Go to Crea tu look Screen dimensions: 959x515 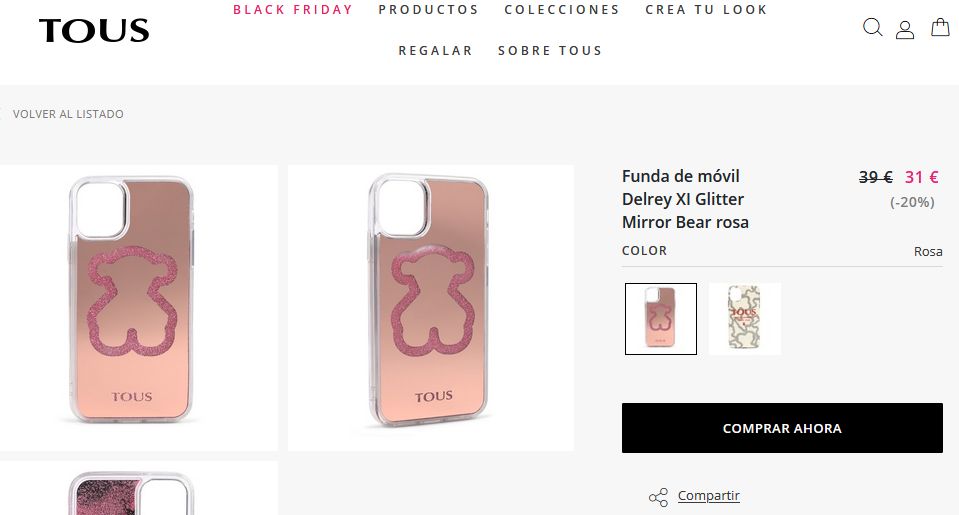[706, 10]
